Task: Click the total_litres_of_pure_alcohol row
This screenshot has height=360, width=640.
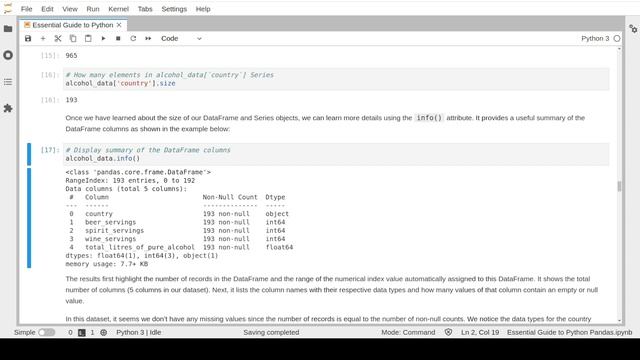Action: click(x=180, y=247)
